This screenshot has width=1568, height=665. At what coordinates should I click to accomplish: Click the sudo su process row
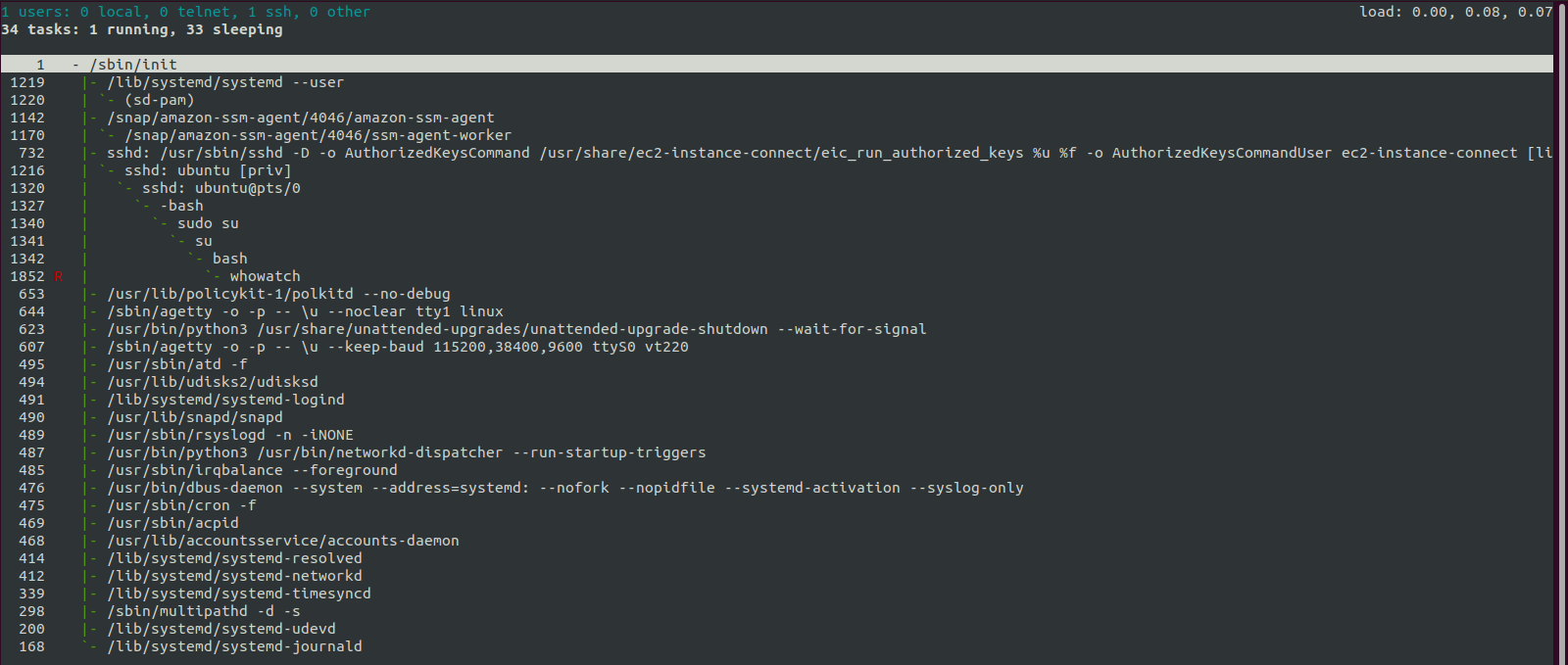click(208, 223)
